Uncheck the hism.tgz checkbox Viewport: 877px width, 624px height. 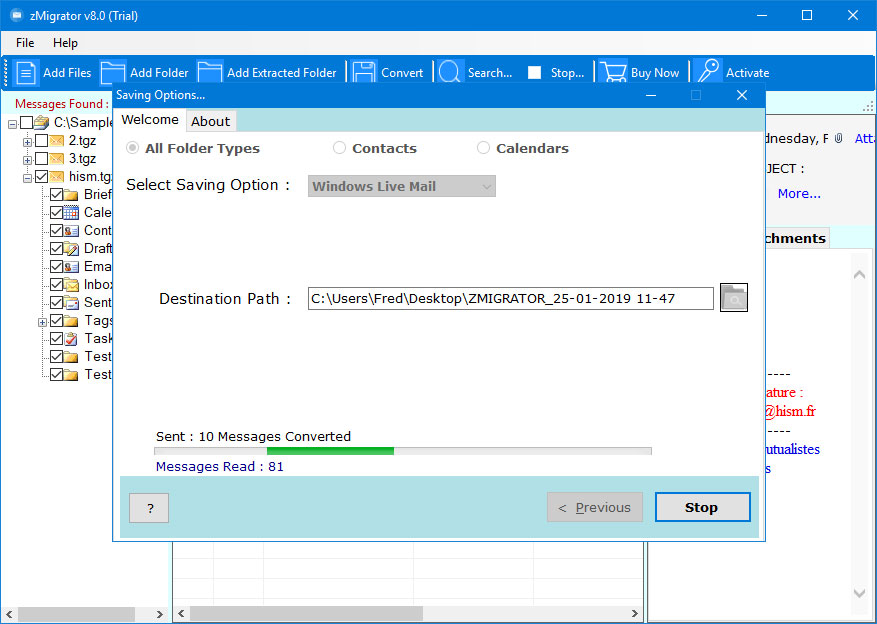[41, 177]
